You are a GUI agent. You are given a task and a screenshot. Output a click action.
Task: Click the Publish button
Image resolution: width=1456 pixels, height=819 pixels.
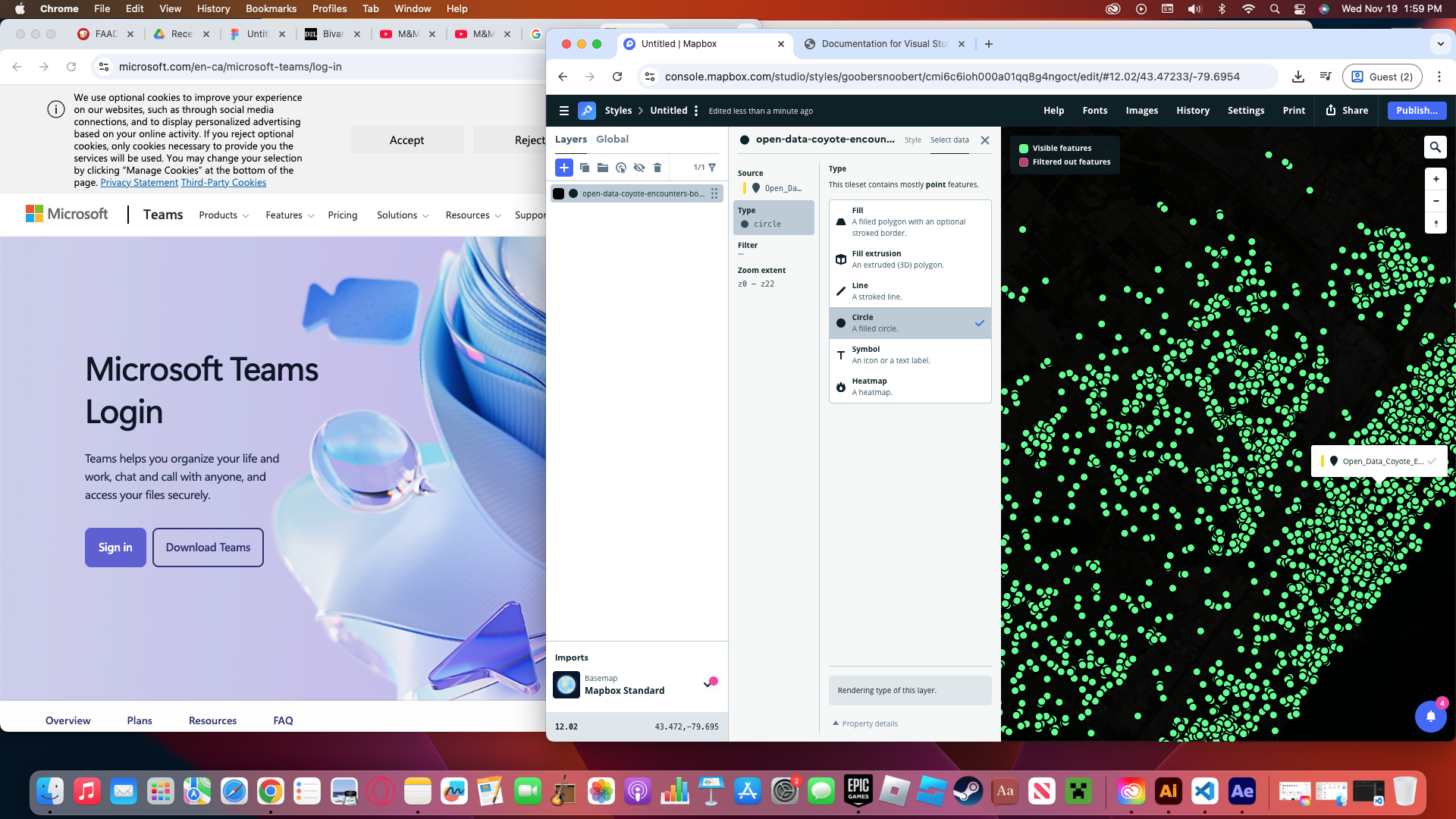[x=1416, y=111]
